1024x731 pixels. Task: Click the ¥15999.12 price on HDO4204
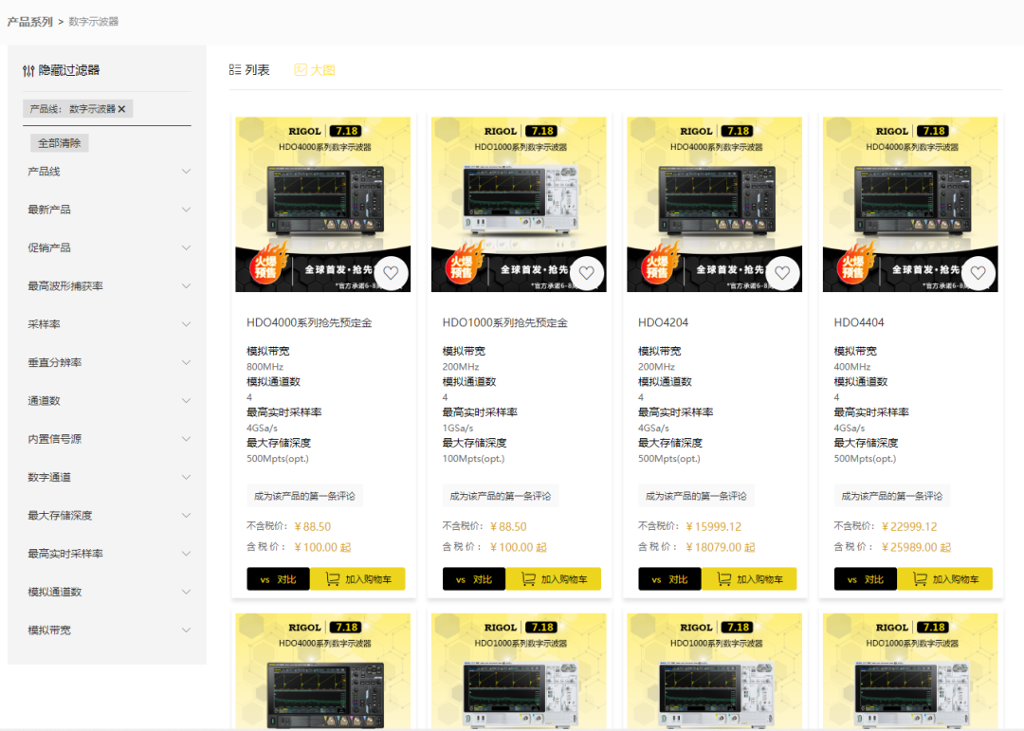[x=714, y=527]
